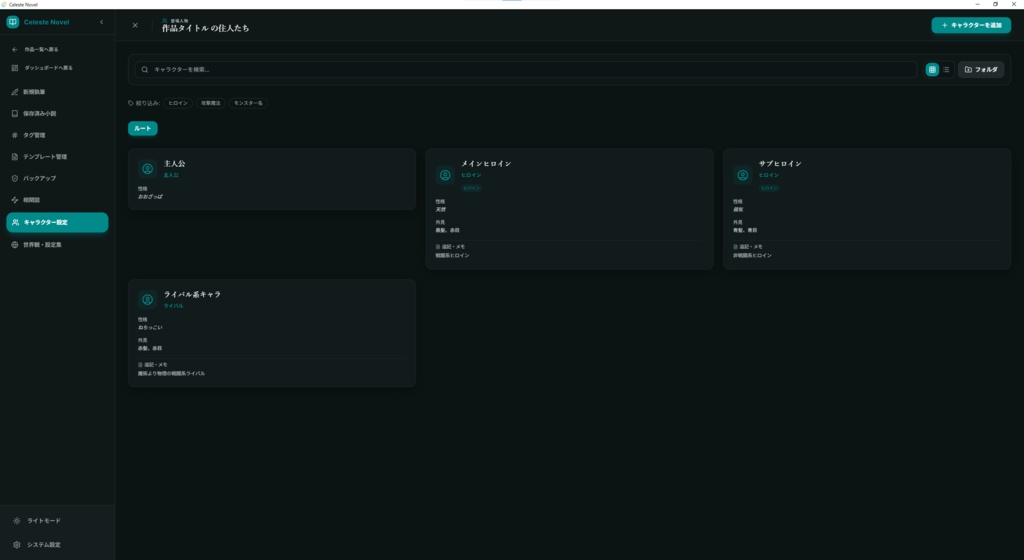Click memo icon on ライバル系キャラ card
This screenshot has width=1024, height=560.
coord(140,365)
